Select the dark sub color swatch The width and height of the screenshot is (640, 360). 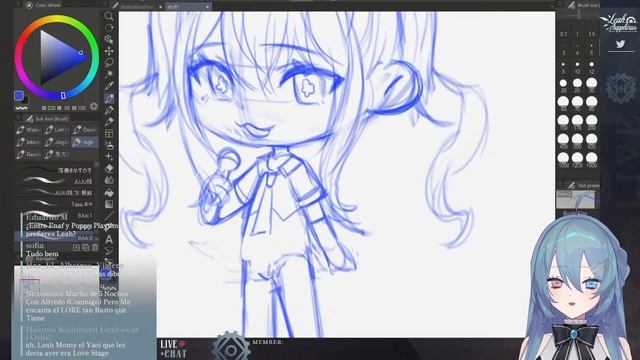[25, 99]
